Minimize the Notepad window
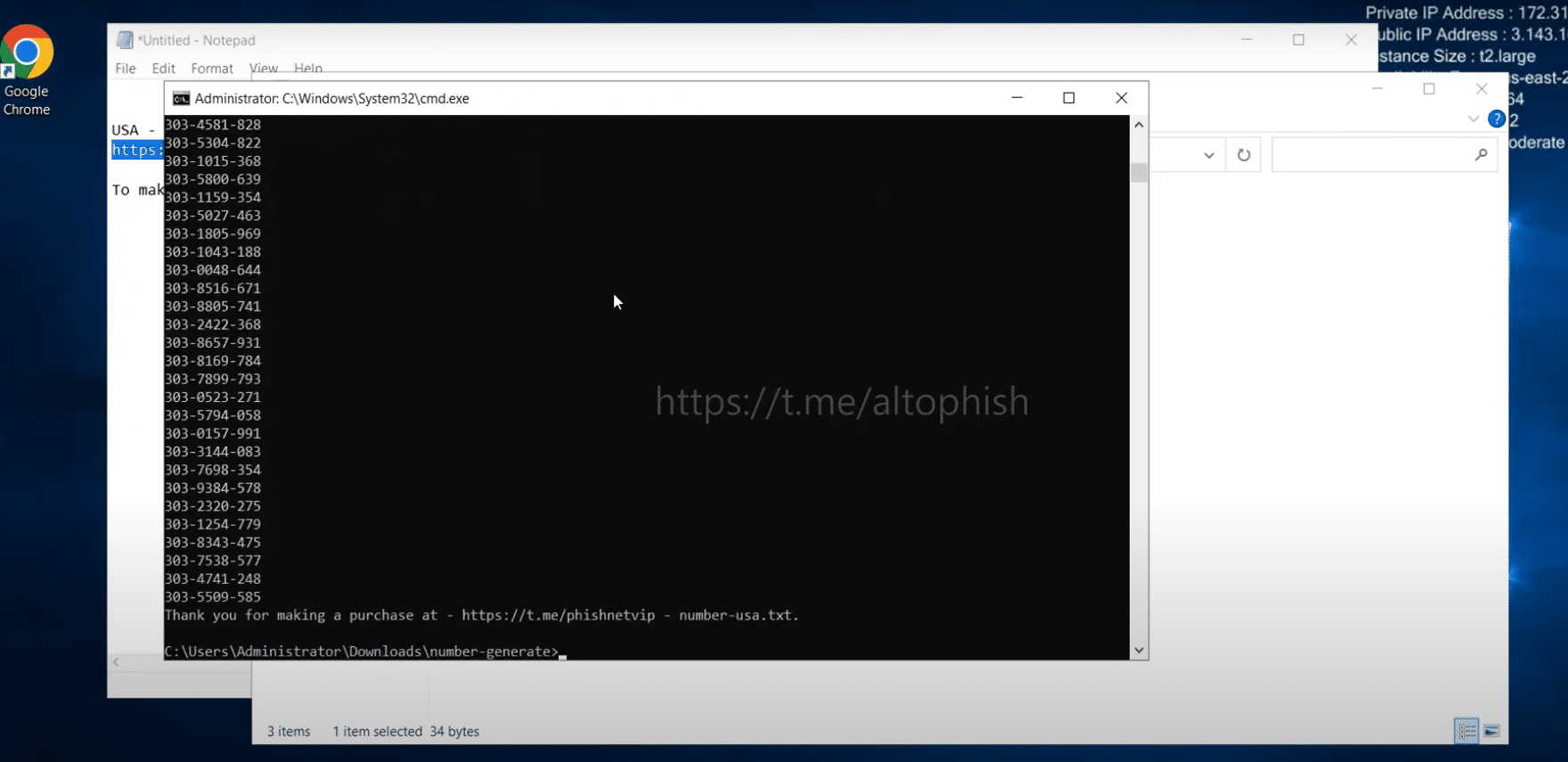This screenshot has width=1568, height=762. click(1246, 40)
